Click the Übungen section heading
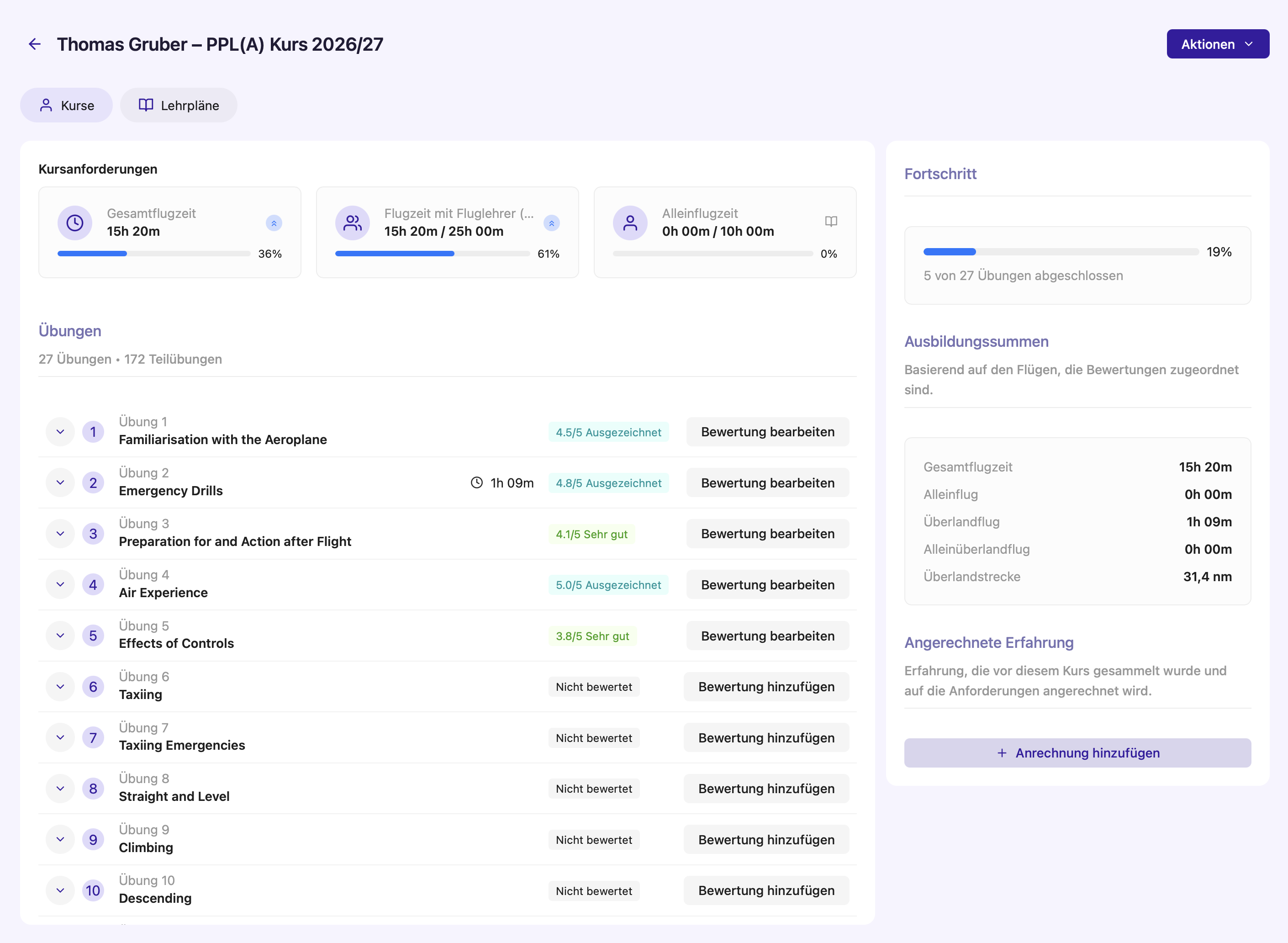This screenshot has height=943, width=1288. tap(69, 330)
